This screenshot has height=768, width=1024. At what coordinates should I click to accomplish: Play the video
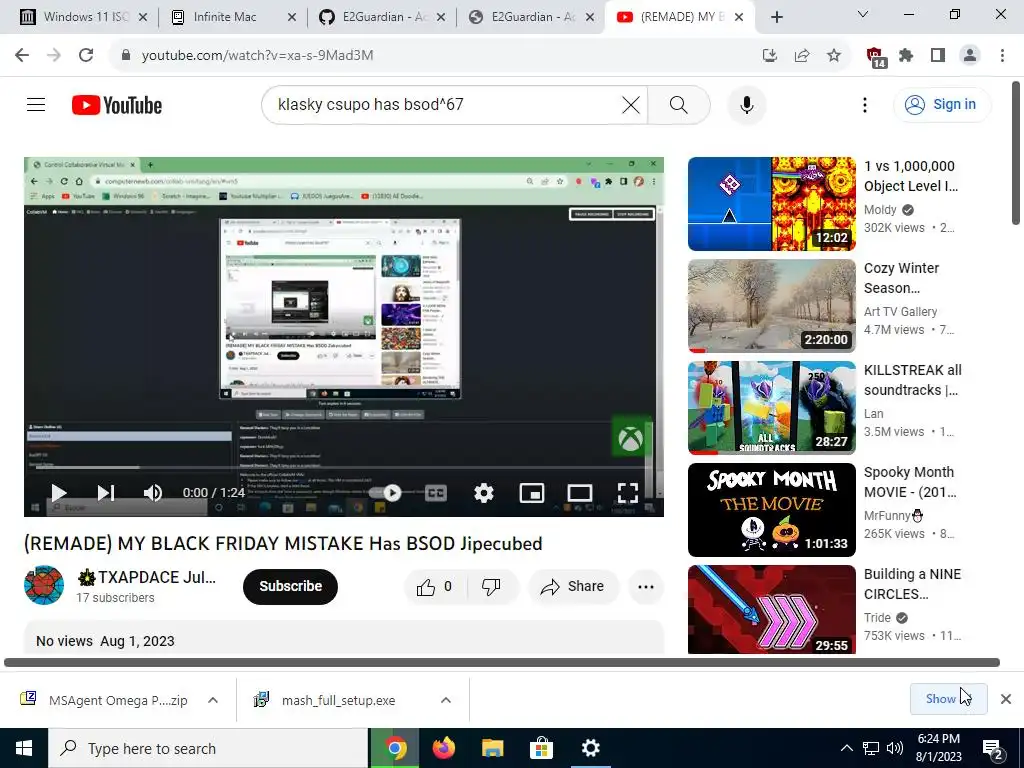tap(59, 493)
